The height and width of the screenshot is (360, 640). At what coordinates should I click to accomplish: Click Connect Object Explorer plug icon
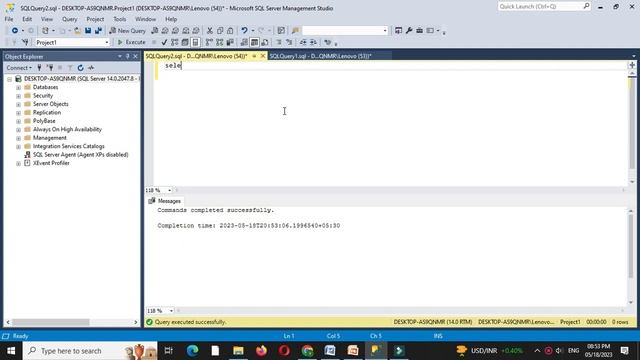coord(40,68)
